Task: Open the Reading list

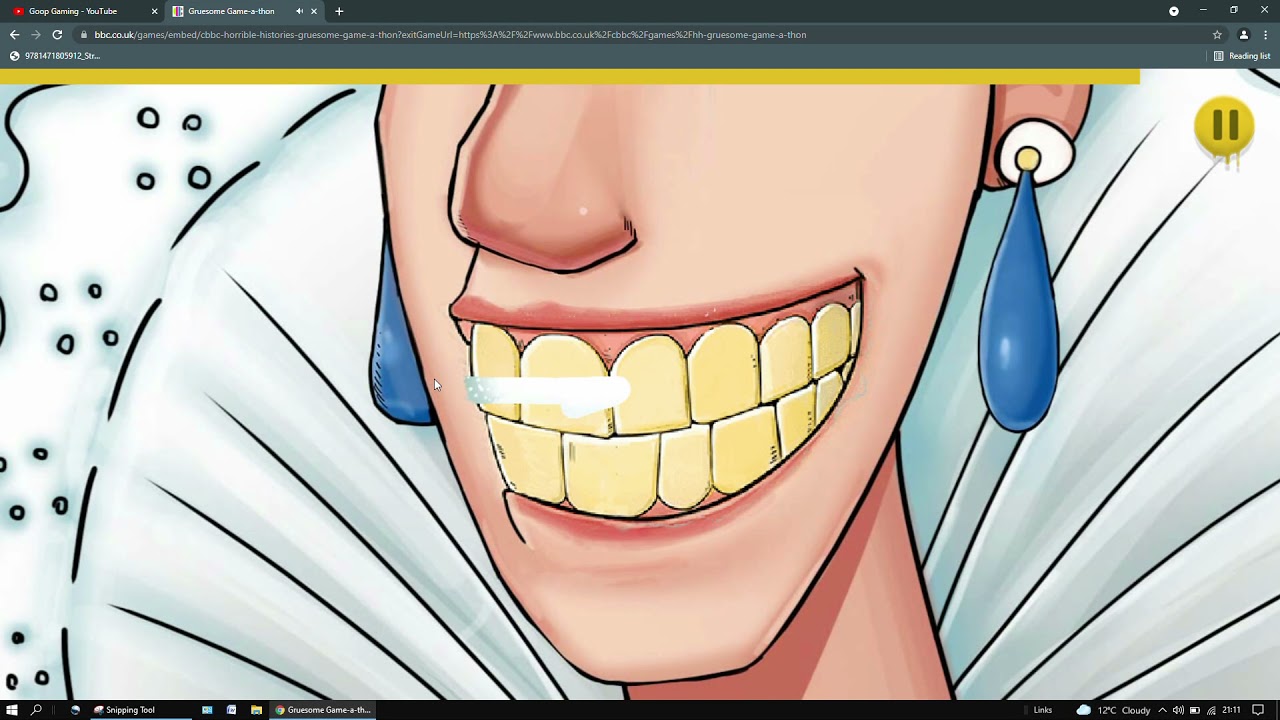Action: point(1241,56)
